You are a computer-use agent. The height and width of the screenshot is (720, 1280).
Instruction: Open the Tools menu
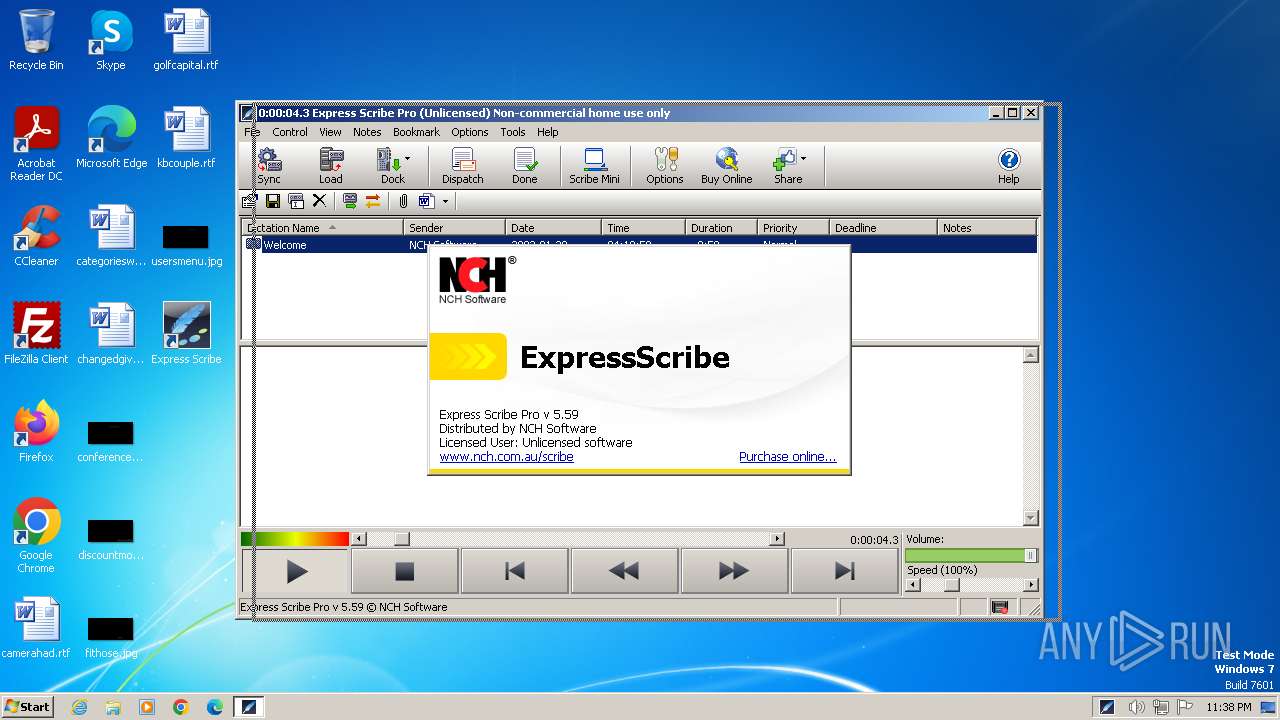[x=513, y=132]
